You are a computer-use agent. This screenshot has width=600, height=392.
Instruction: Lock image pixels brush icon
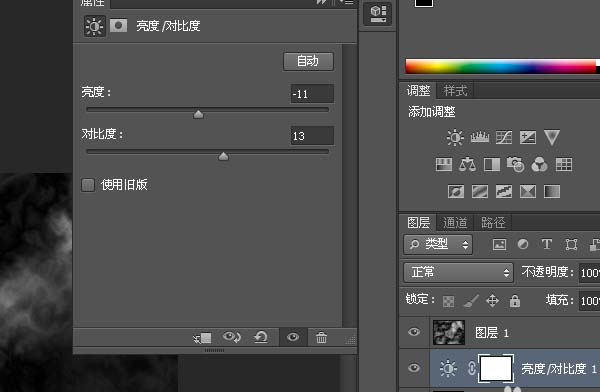pyautogui.click(x=471, y=301)
